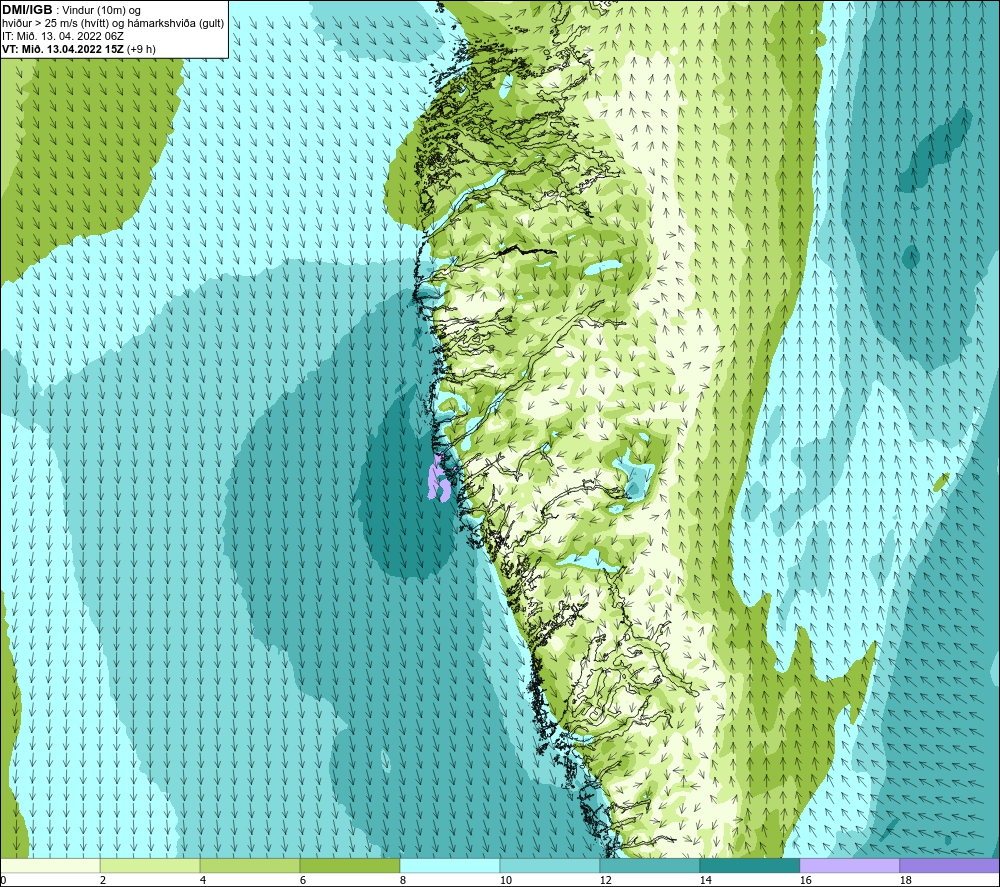Click the '(+9 h)' forecast offset text
Image resolution: width=1000 pixels, height=887 pixels.
141,49
